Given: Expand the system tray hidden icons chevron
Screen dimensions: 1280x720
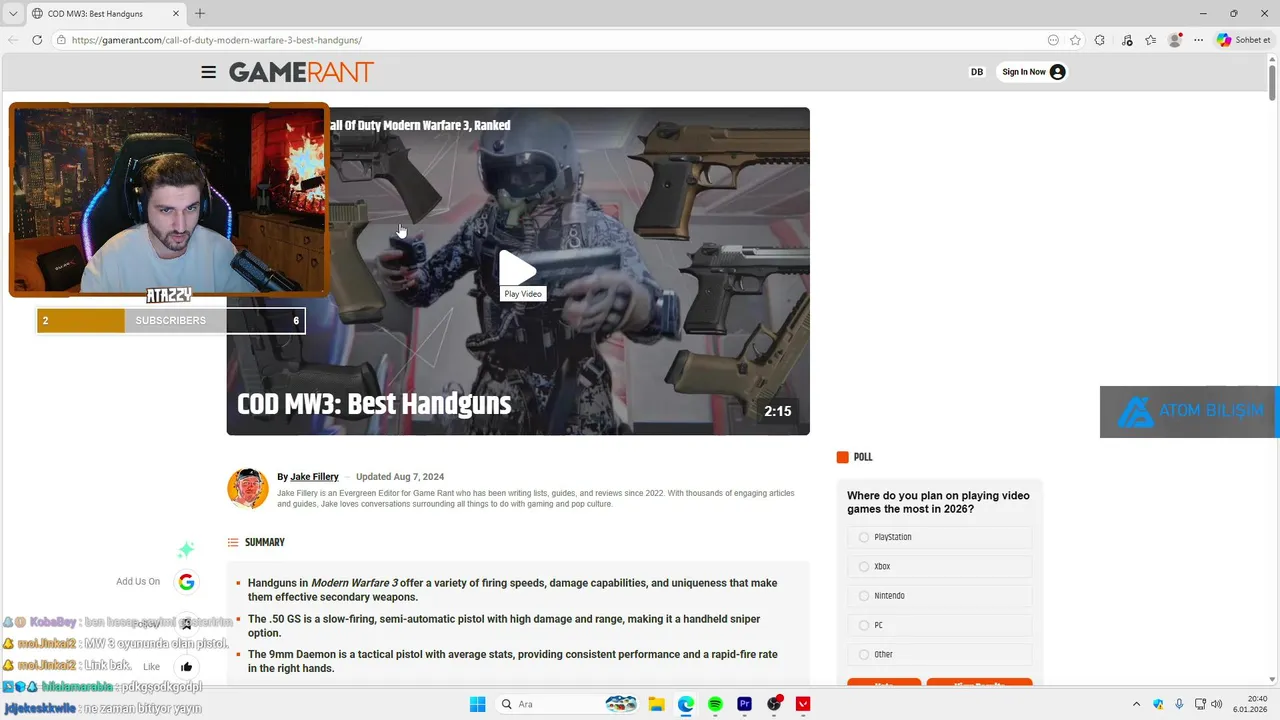Looking at the screenshot, I should tap(1136, 704).
